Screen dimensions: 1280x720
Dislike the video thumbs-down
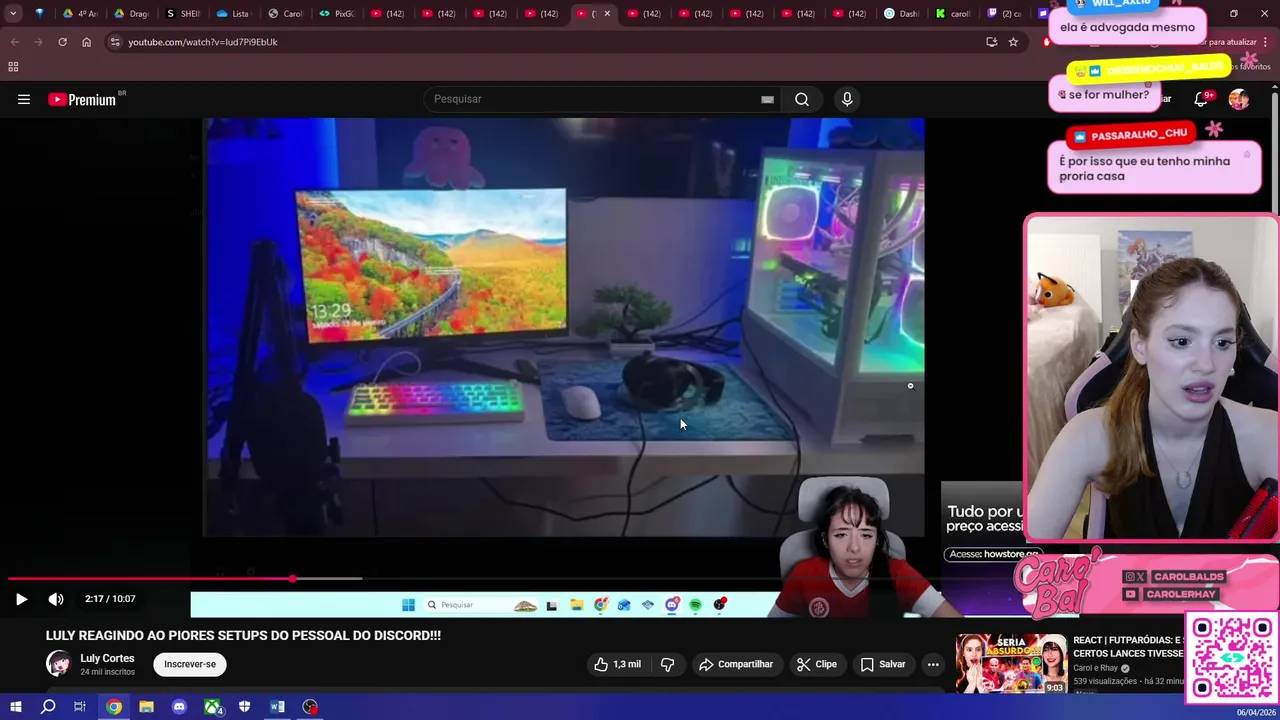click(667, 664)
